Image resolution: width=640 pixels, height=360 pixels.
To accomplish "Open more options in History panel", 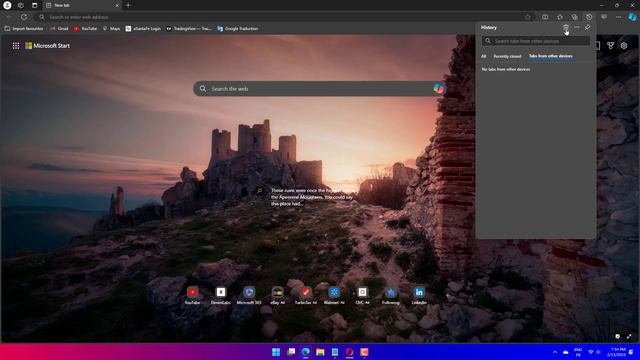I will [x=576, y=27].
